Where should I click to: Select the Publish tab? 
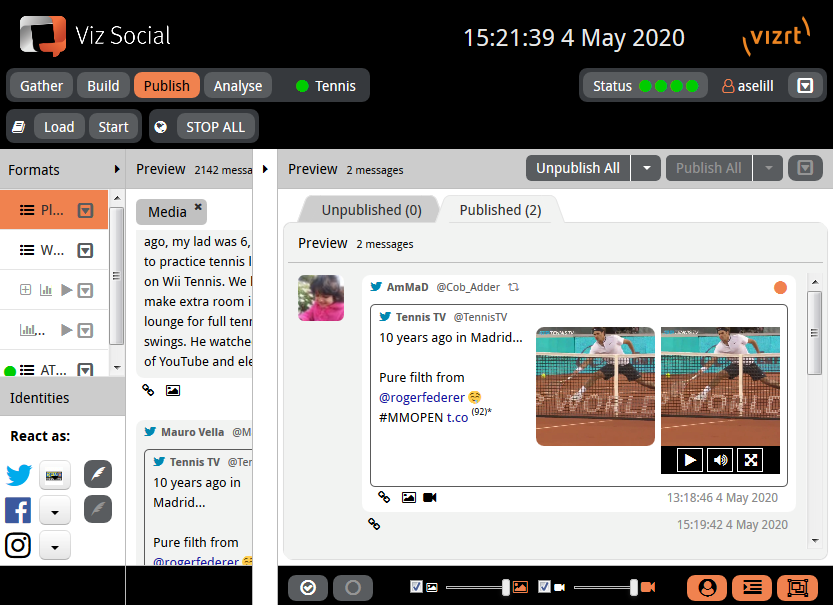coord(167,86)
